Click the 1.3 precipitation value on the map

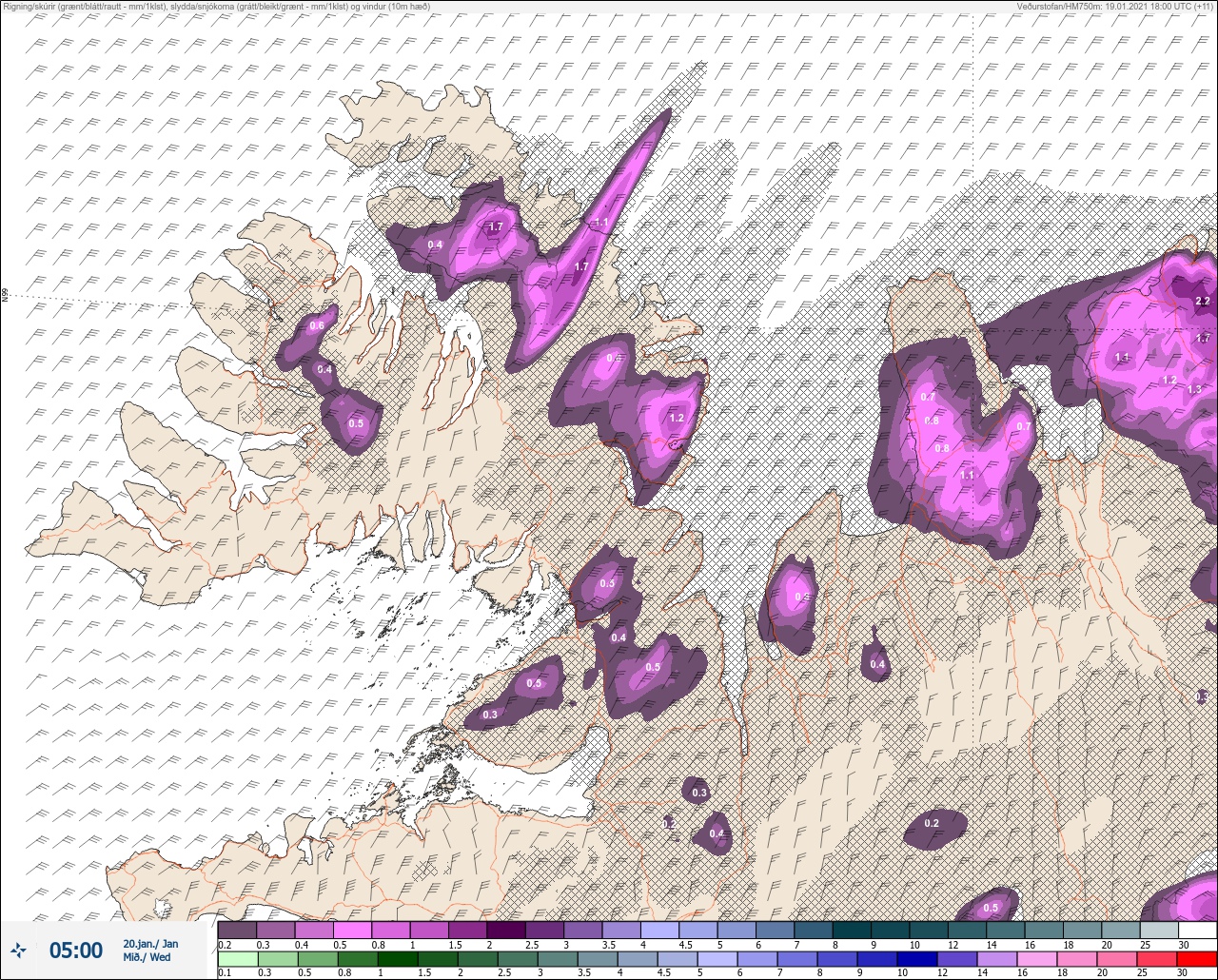(1194, 389)
